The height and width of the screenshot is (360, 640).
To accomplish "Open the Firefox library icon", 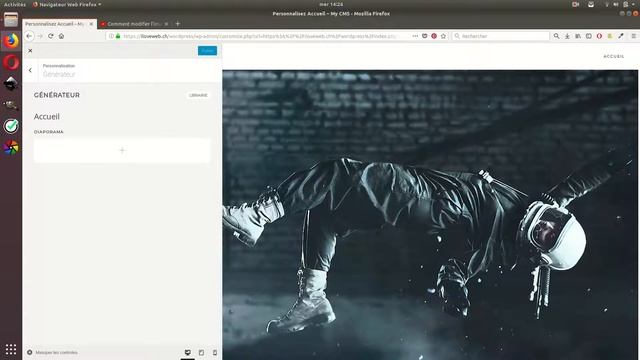I will pos(578,36).
